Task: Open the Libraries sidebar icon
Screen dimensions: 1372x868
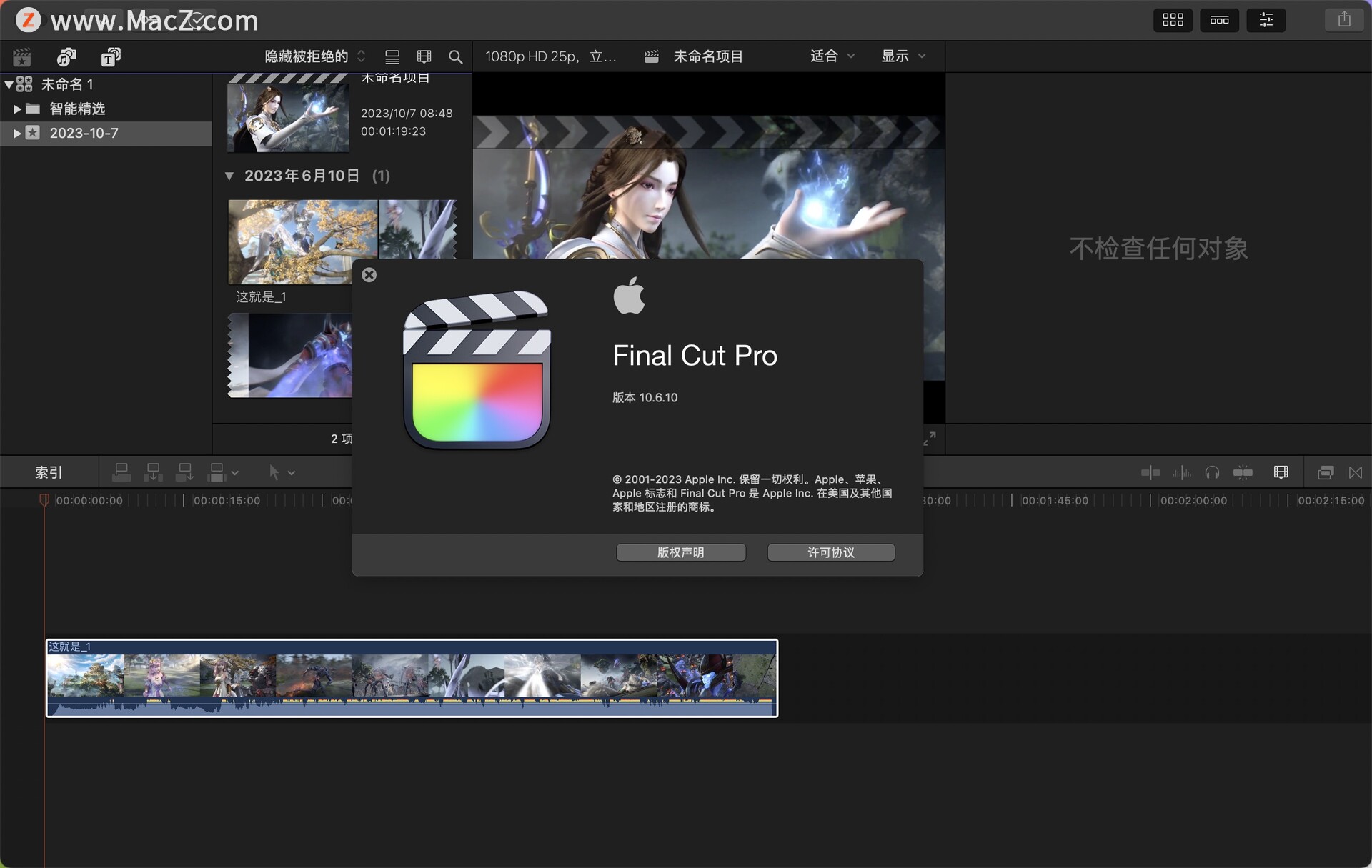Action: [22, 56]
